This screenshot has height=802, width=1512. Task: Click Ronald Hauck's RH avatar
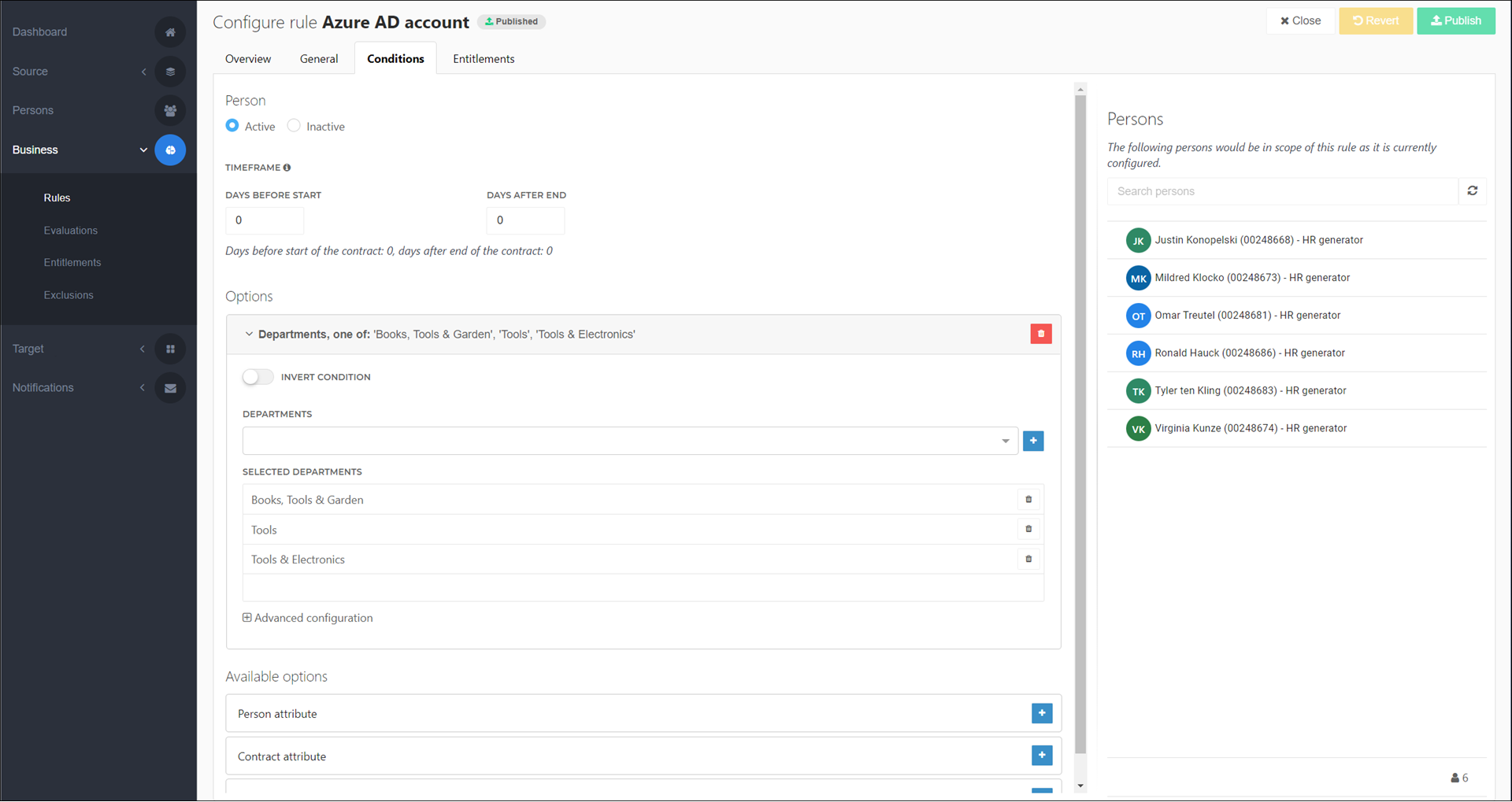[1139, 354]
